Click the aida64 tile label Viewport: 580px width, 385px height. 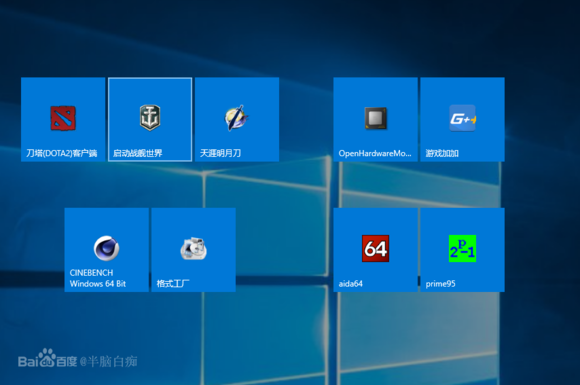click(x=350, y=284)
